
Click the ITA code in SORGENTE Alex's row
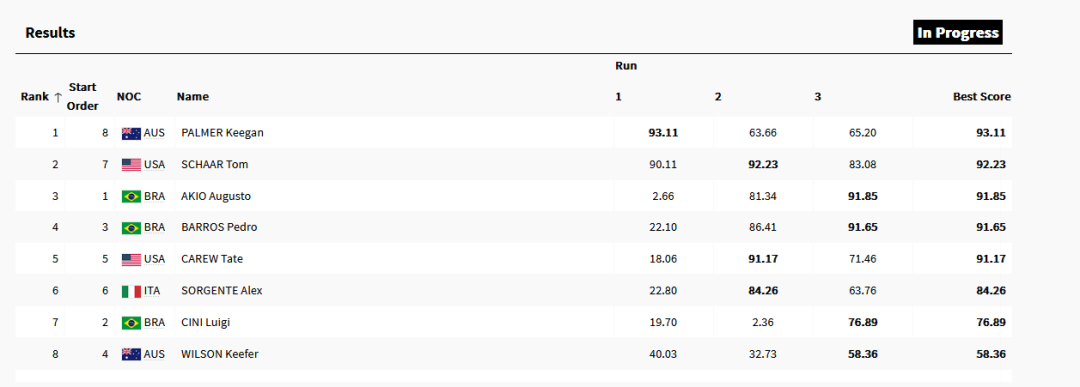coord(152,291)
